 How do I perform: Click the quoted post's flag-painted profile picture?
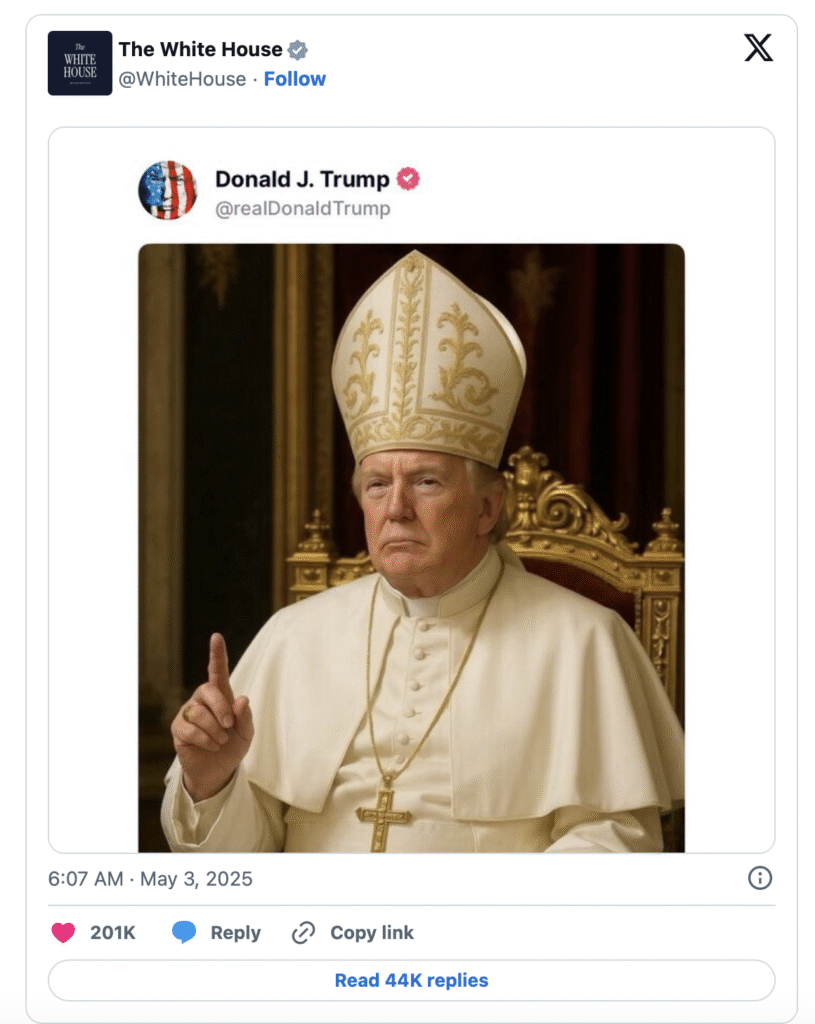167,190
